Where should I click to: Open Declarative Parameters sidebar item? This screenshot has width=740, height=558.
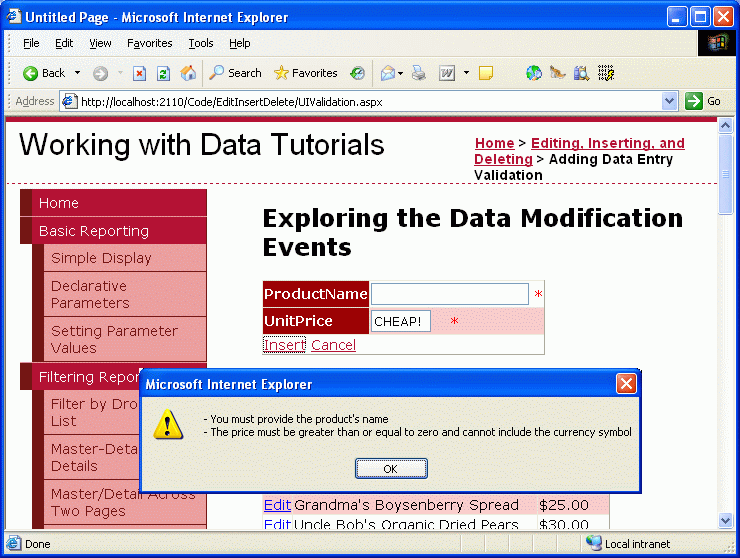pos(125,294)
